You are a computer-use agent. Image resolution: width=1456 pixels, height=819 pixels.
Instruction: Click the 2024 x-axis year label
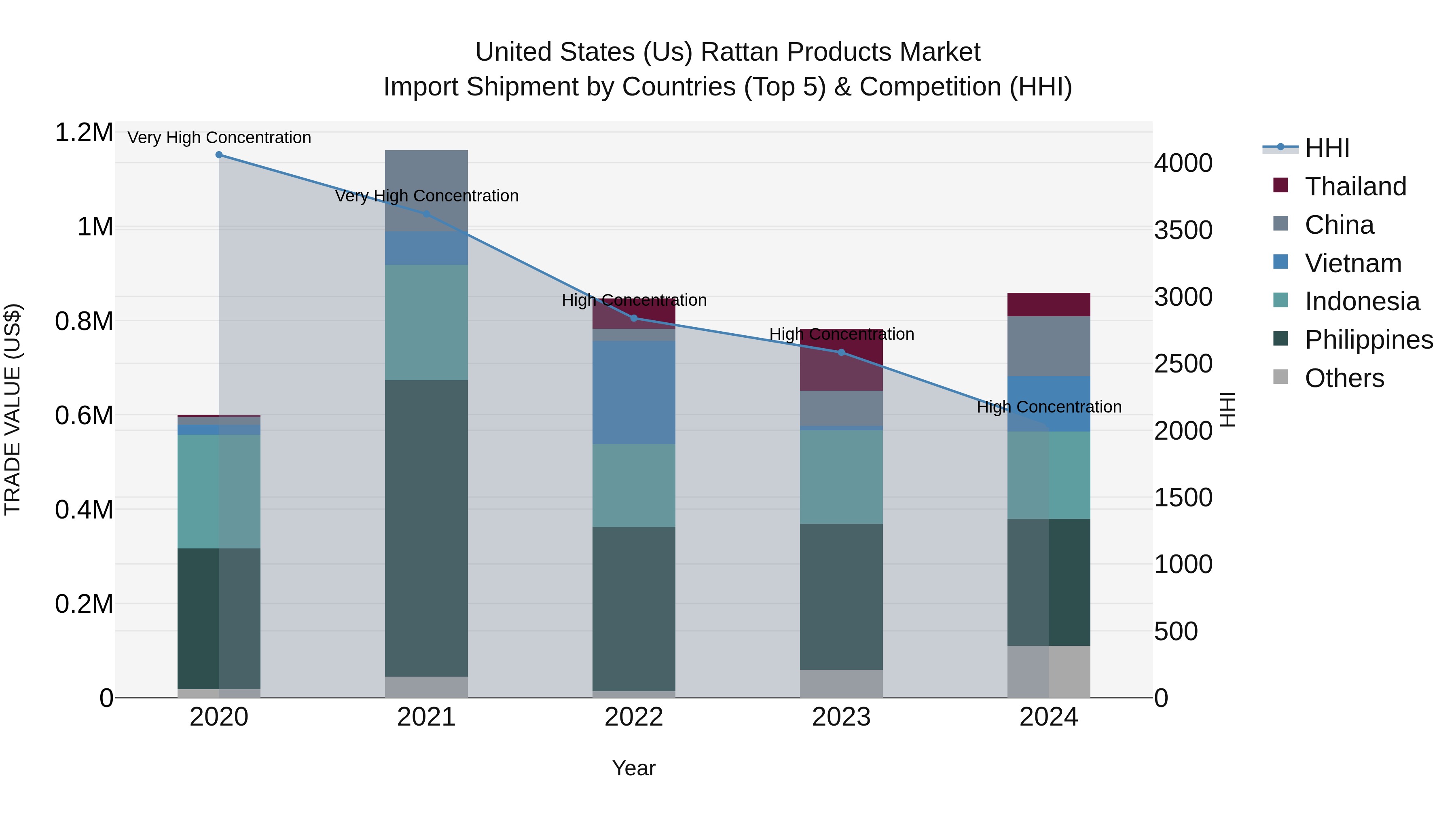tap(1049, 717)
